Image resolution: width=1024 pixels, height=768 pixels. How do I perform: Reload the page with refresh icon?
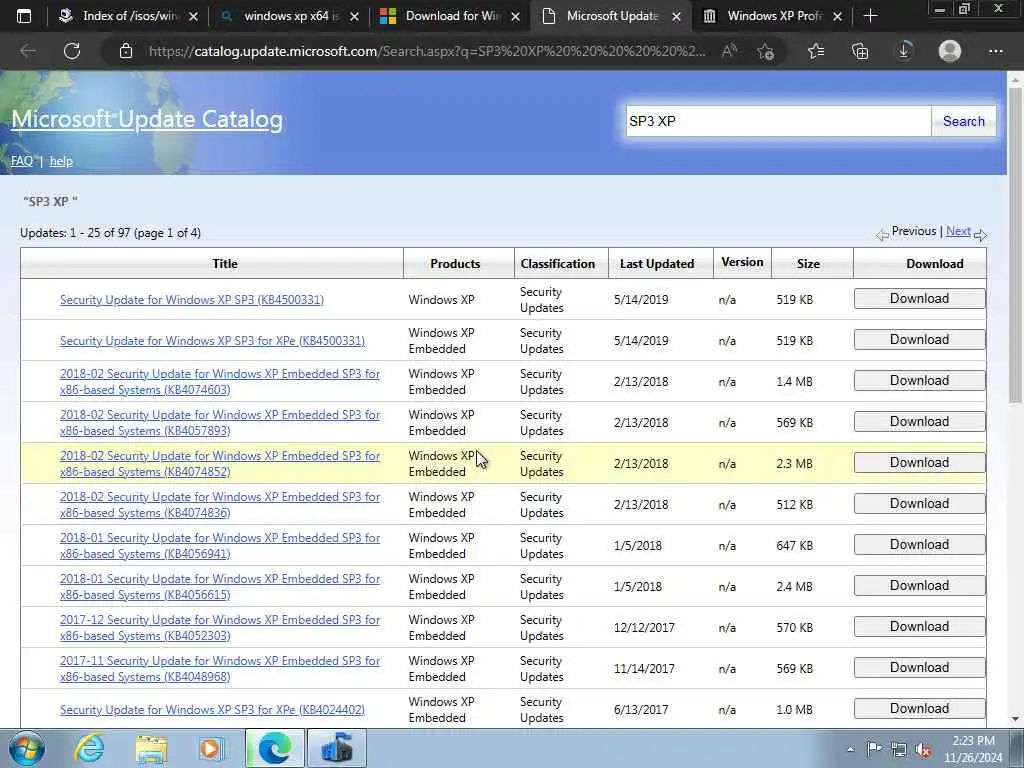72,51
